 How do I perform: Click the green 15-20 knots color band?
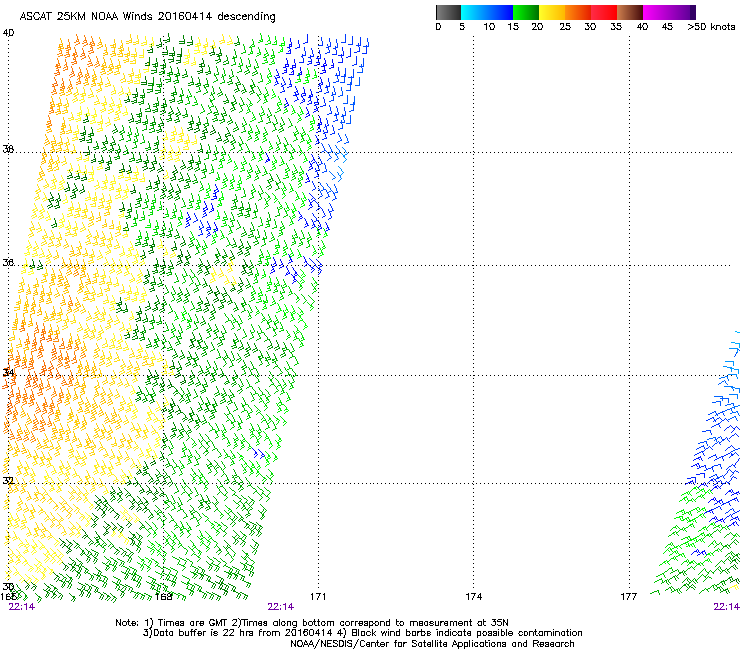click(x=526, y=12)
